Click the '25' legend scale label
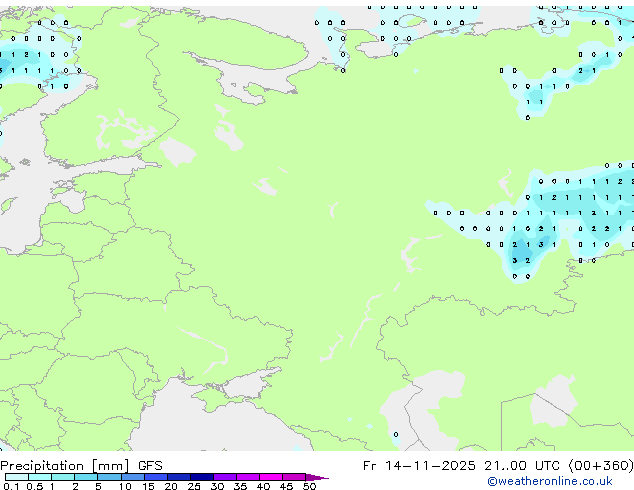This screenshot has width=634, height=490. (194, 486)
